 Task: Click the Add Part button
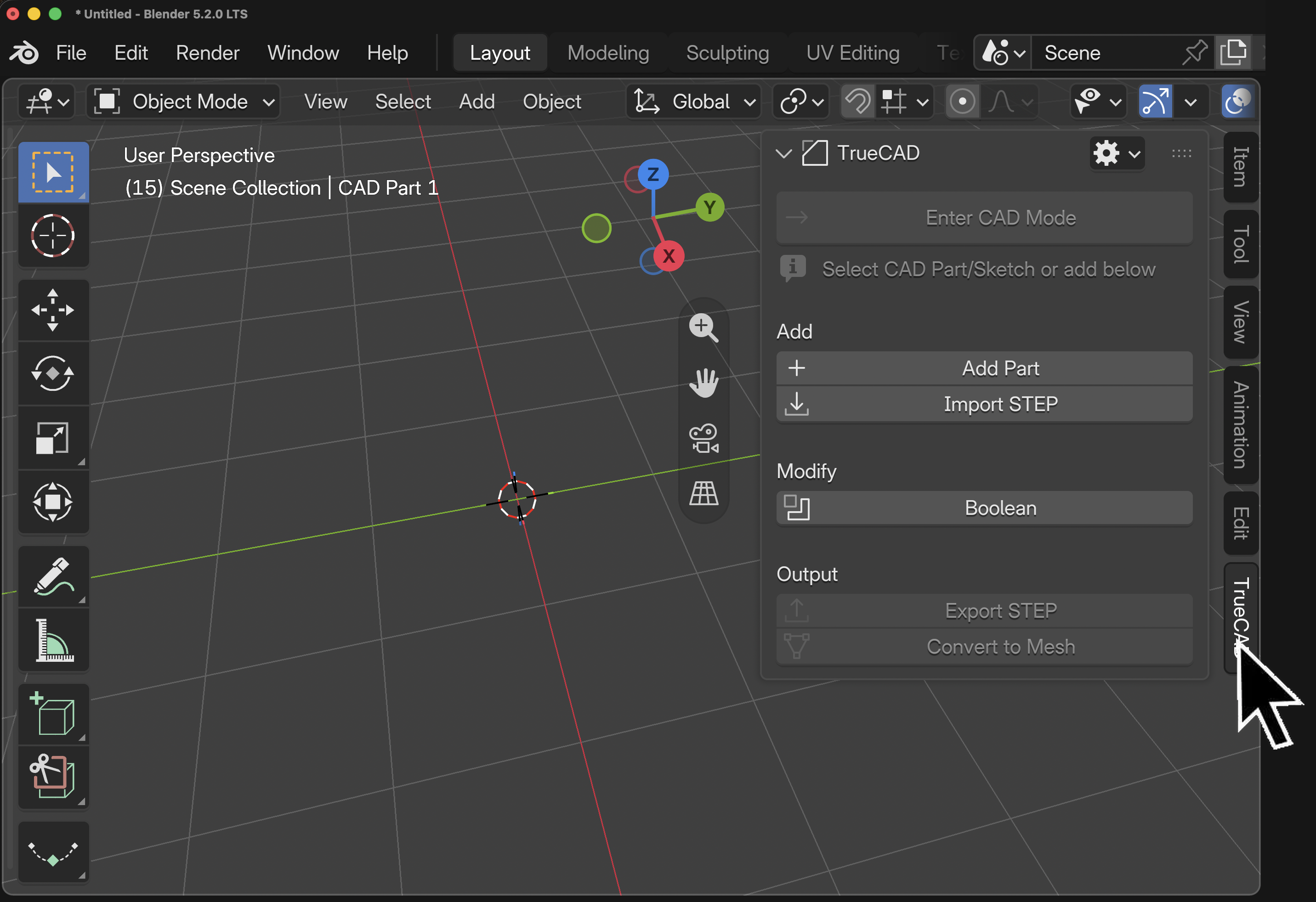point(984,368)
